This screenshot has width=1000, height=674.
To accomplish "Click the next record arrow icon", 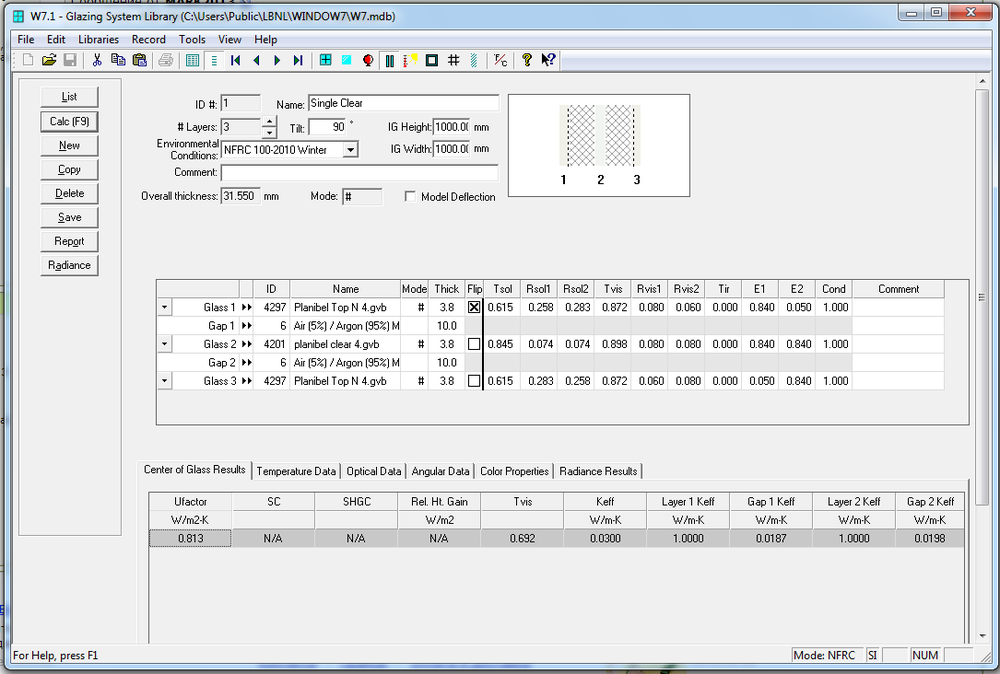I will (x=277, y=60).
